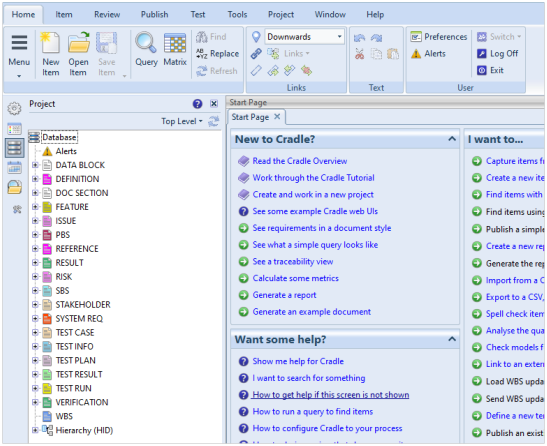Viewport: 547px width, 446px height.
Task: Click the colored grid sidebar icon
Action: [x=14, y=129]
